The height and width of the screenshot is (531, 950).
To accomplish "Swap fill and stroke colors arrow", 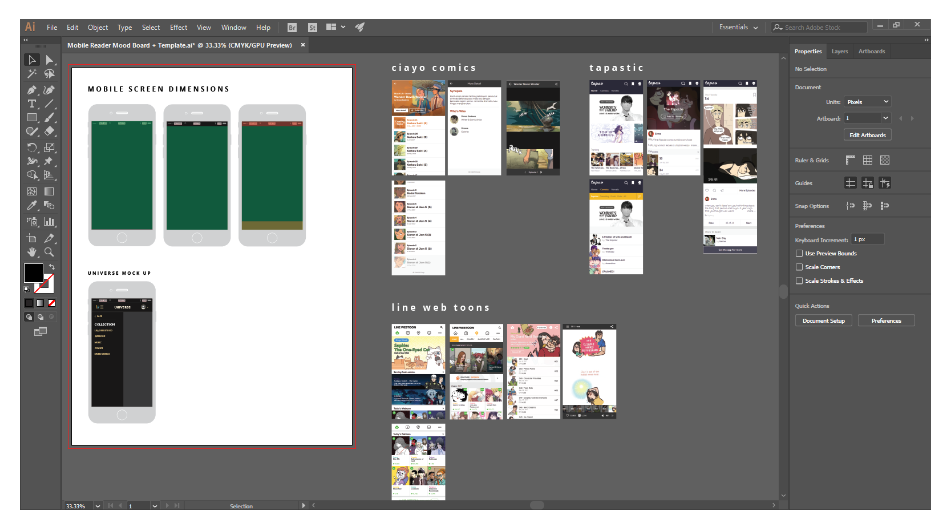I will click(x=52, y=267).
